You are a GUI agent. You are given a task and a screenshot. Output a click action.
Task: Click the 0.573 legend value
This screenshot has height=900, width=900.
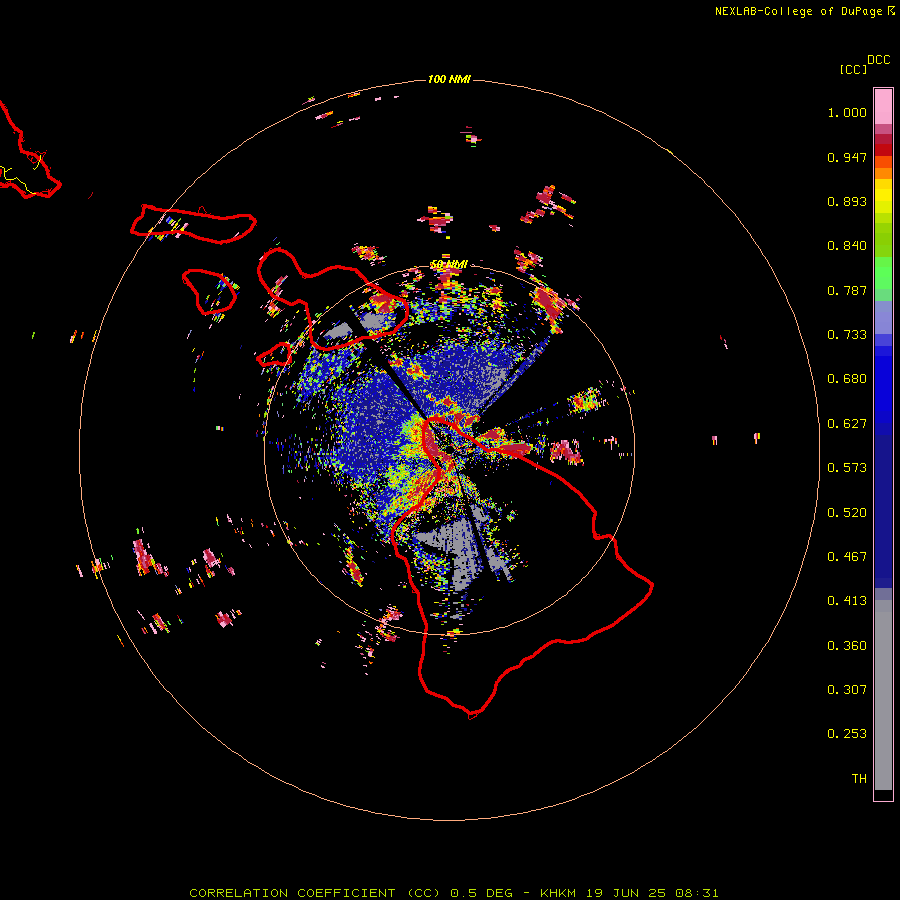(x=847, y=468)
